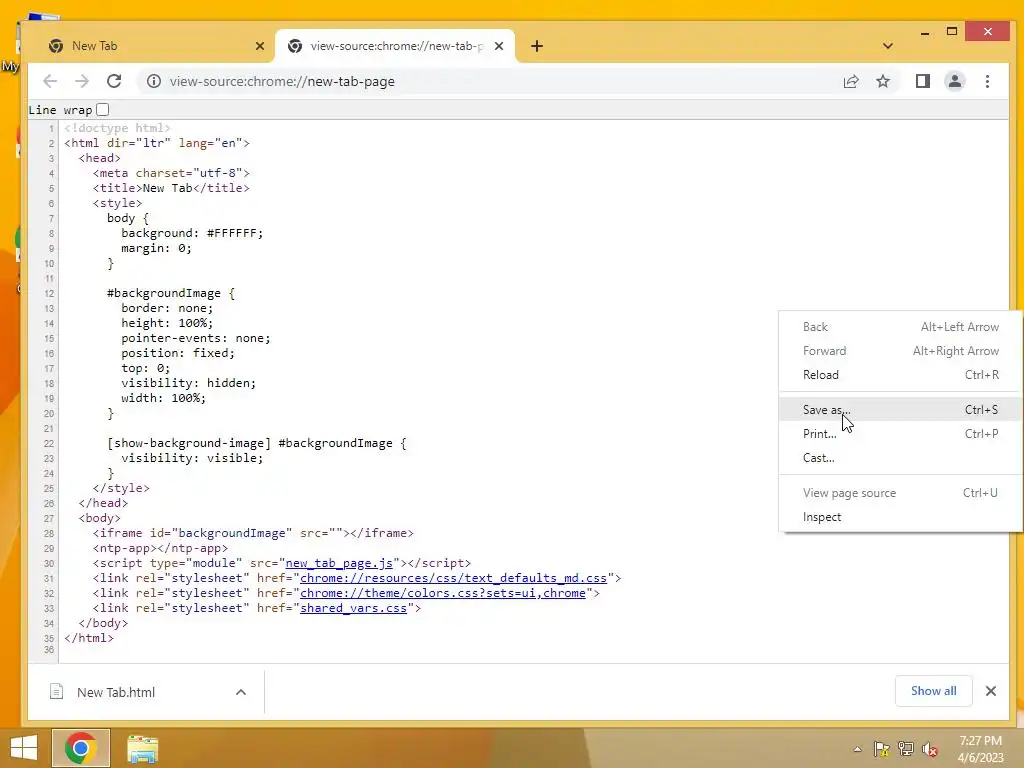Add a new tab with plus icon

tap(537, 46)
